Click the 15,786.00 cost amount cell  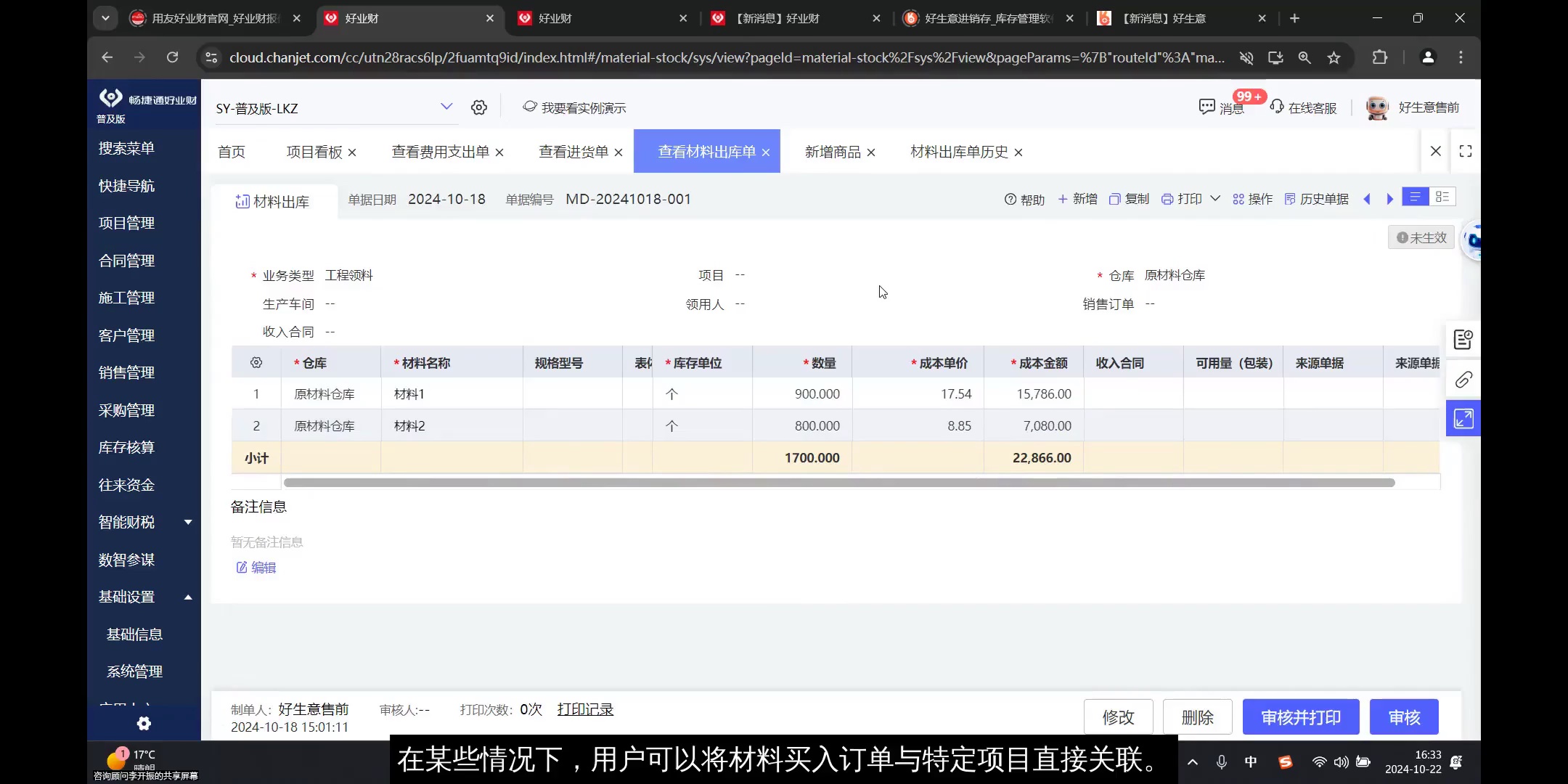1034,394
